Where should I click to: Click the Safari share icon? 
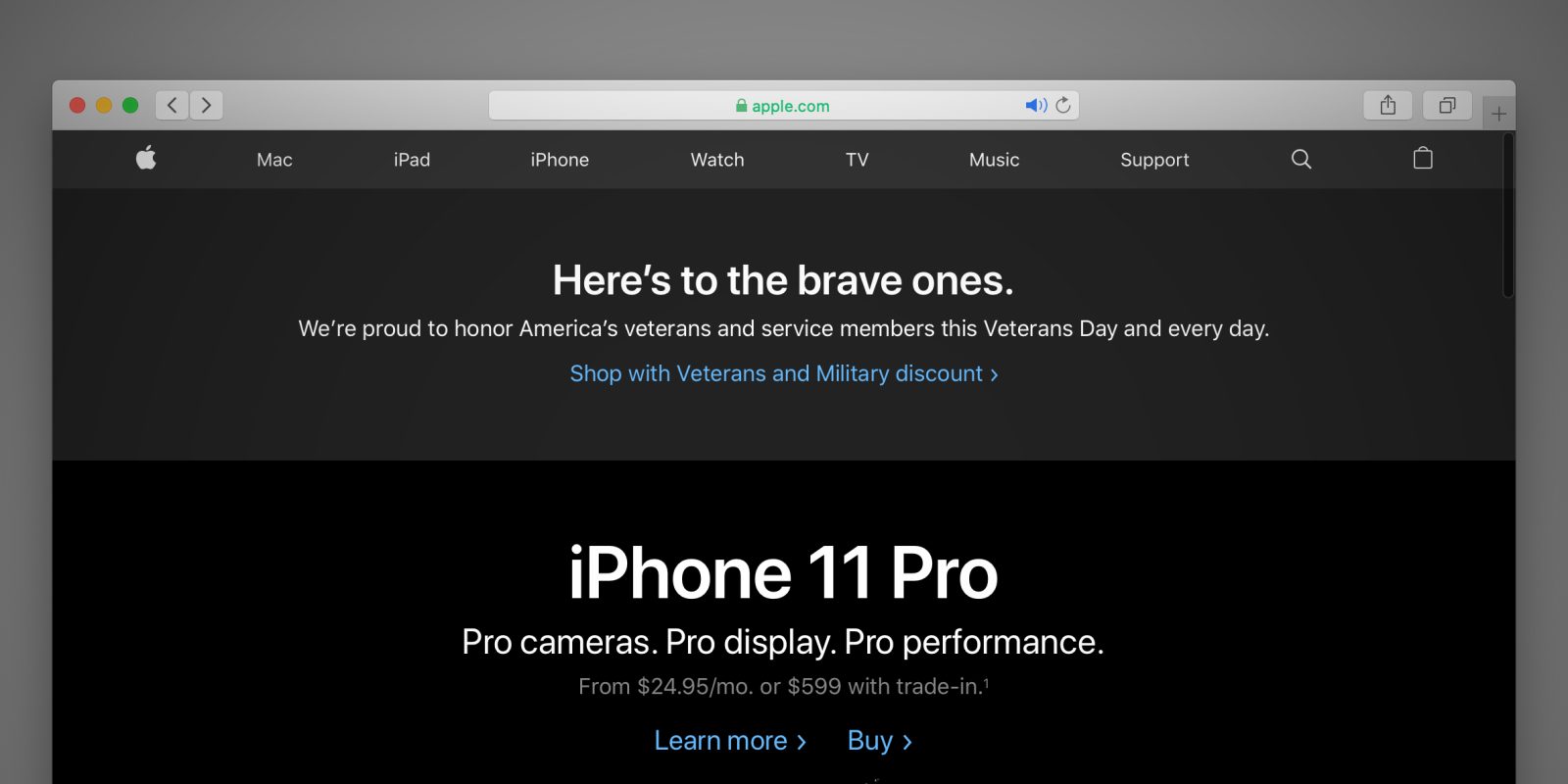point(1388,105)
